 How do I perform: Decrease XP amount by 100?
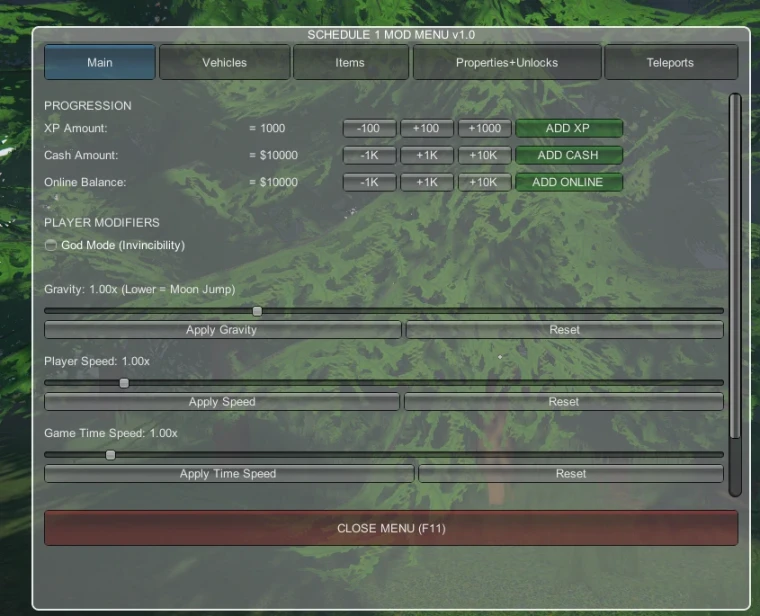point(370,128)
